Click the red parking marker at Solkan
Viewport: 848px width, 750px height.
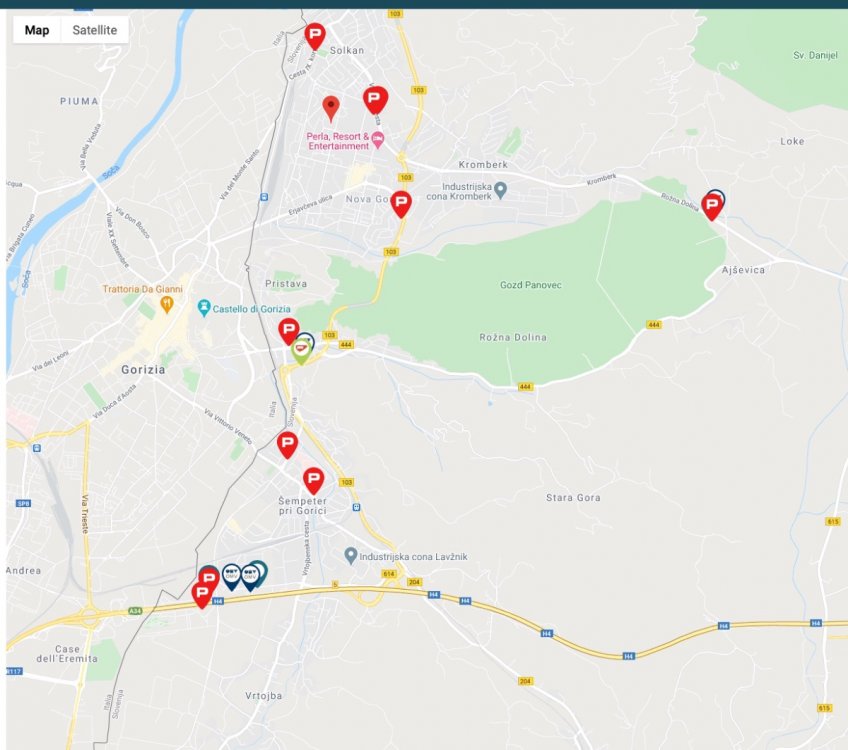tap(315, 36)
